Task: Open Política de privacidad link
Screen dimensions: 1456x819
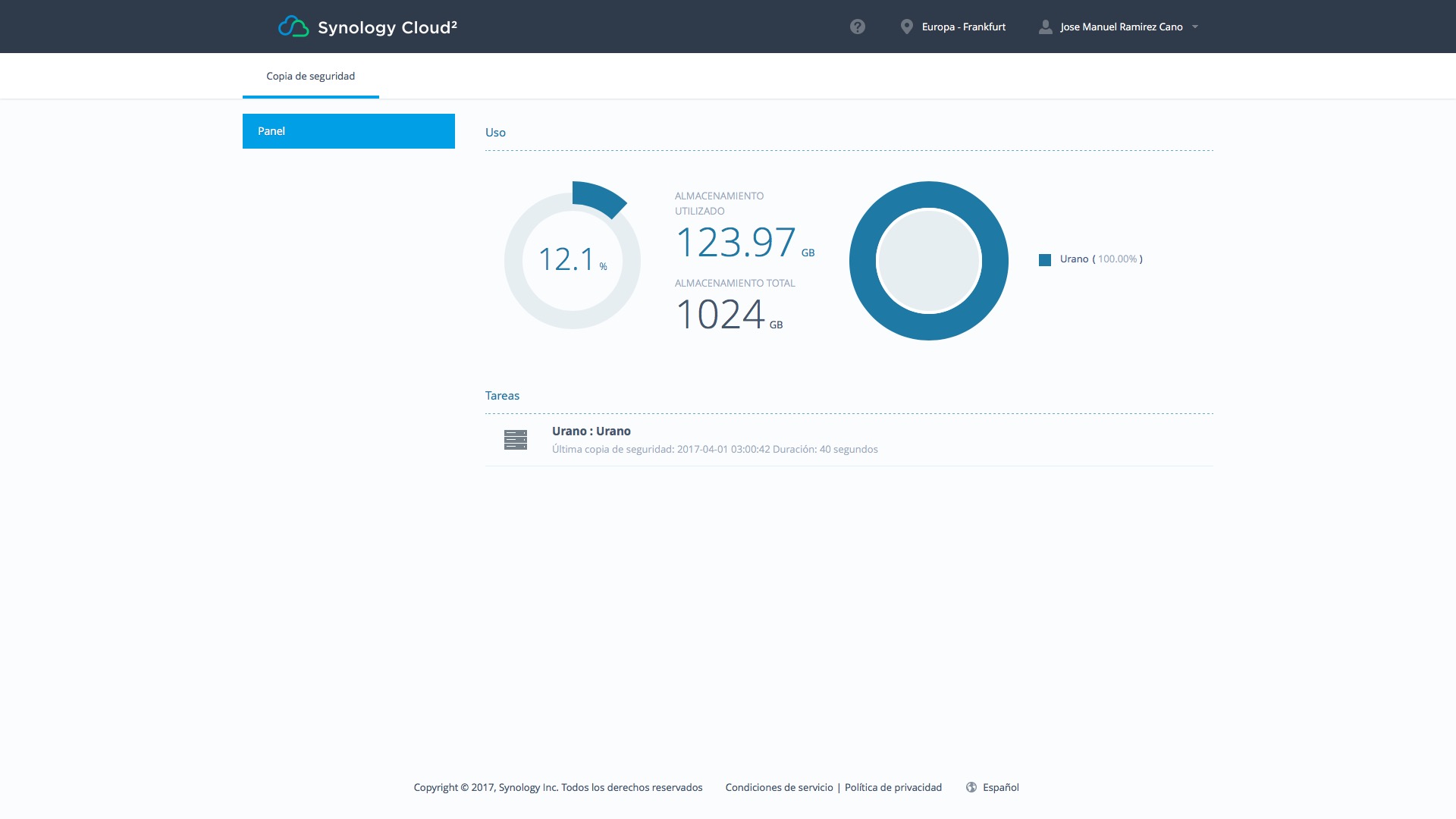Action: tap(893, 787)
